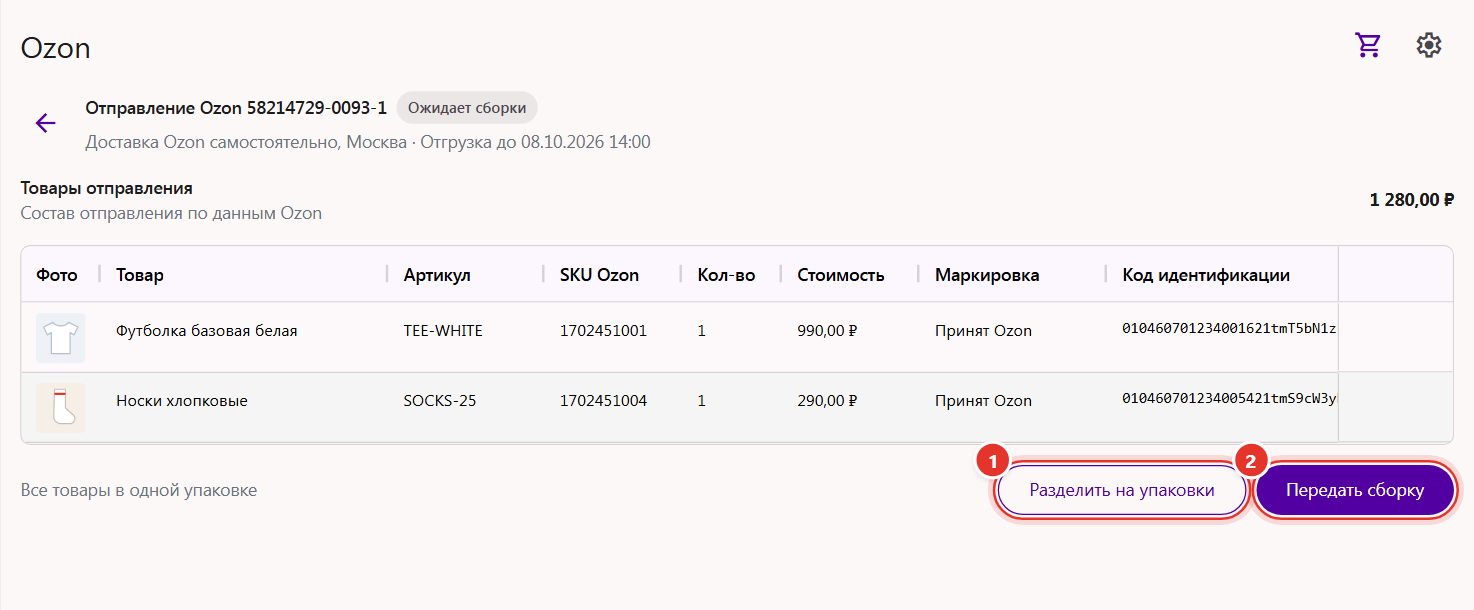Click the price "990,00 ₽"
Image resolution: width=1474 pixels, height=610 pixels.
click(828, 331)
